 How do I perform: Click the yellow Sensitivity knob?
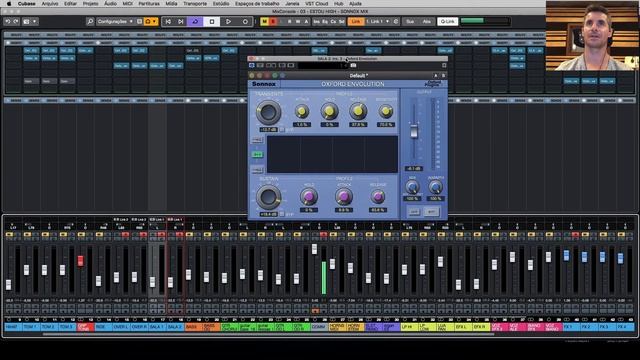click(385, 111)
